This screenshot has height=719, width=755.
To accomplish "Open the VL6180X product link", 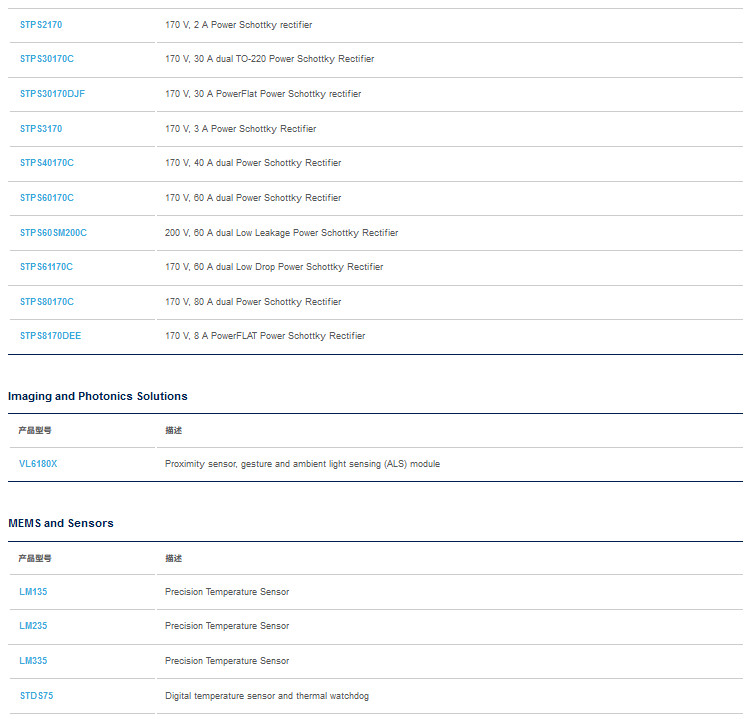I will click(x=38, y=464).
